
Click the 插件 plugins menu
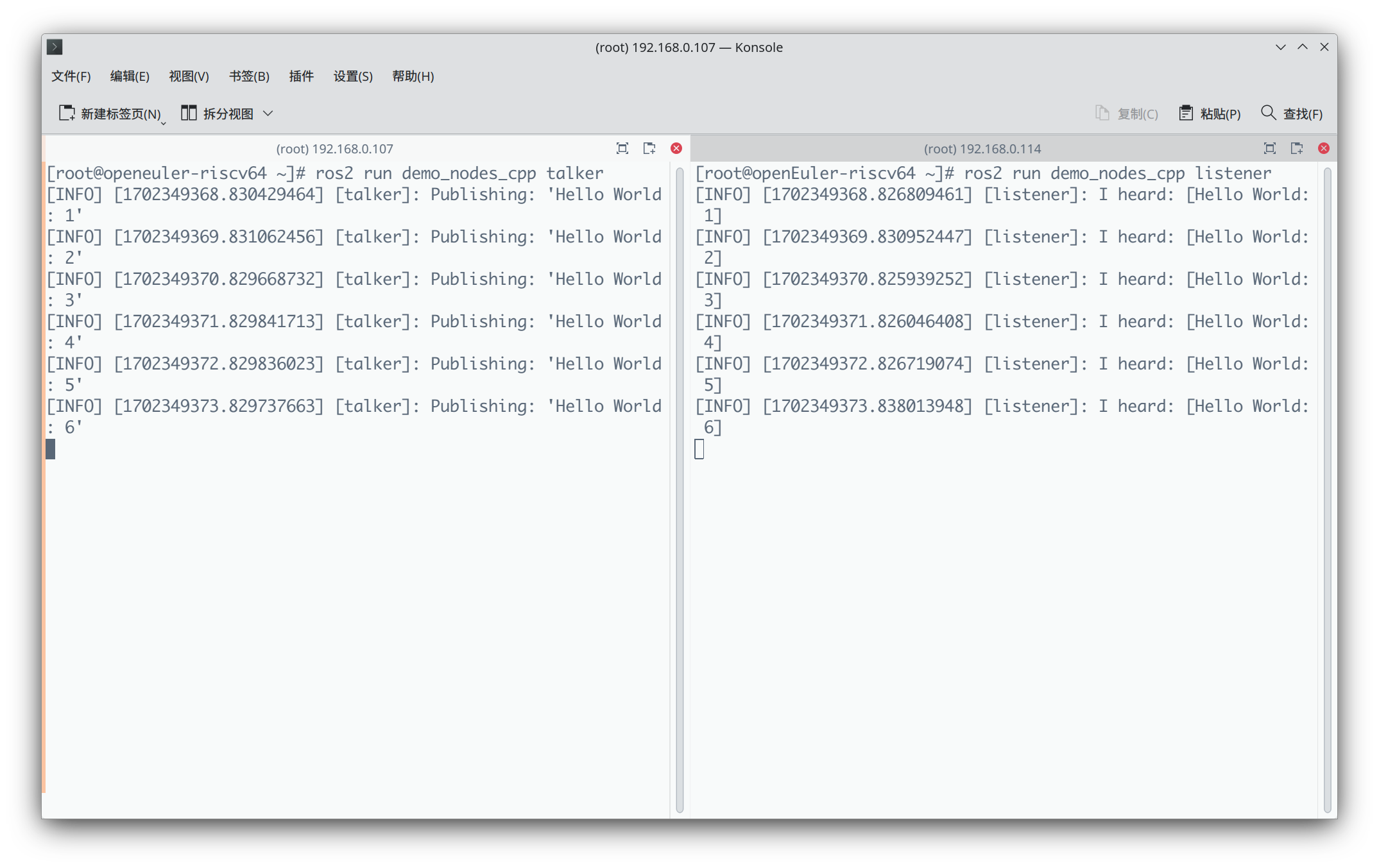tap(301, 76)
